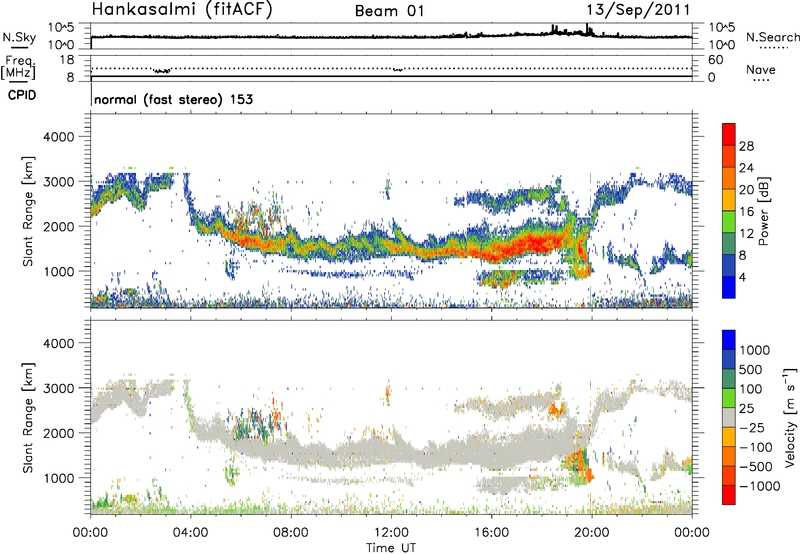Click the 'N.Search' legend label
The height and width of the screenshot is (554, 800).
click(772, 37)
